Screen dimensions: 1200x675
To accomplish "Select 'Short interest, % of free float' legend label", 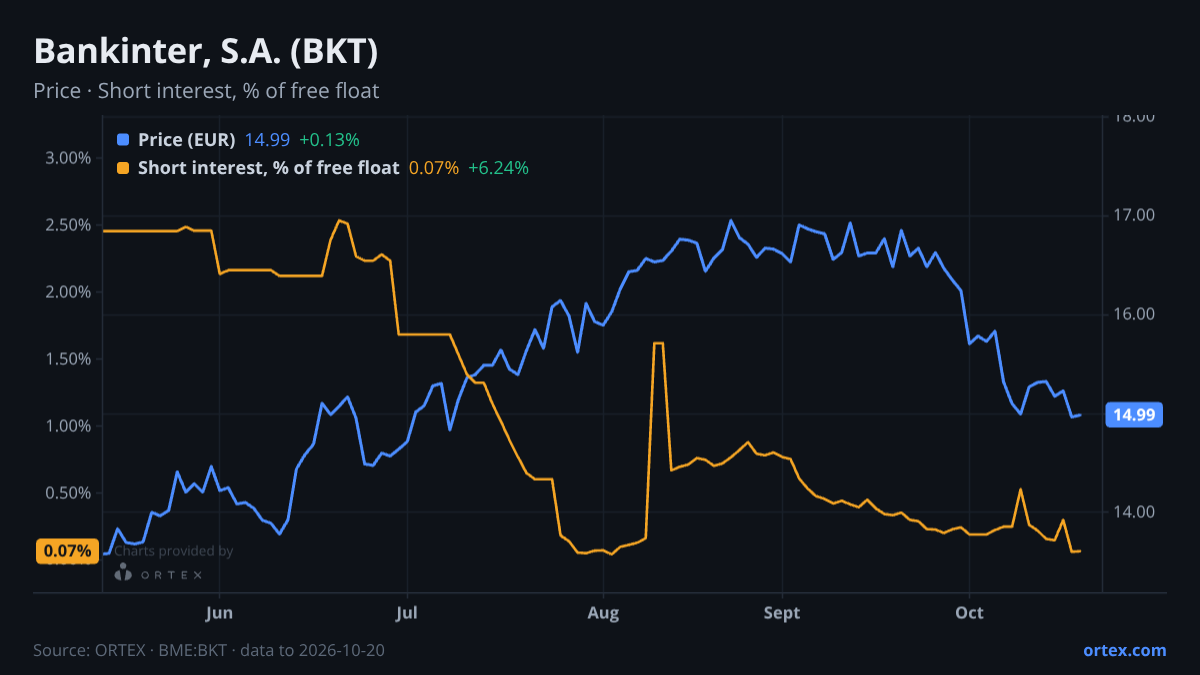I will tap(269, 168).
